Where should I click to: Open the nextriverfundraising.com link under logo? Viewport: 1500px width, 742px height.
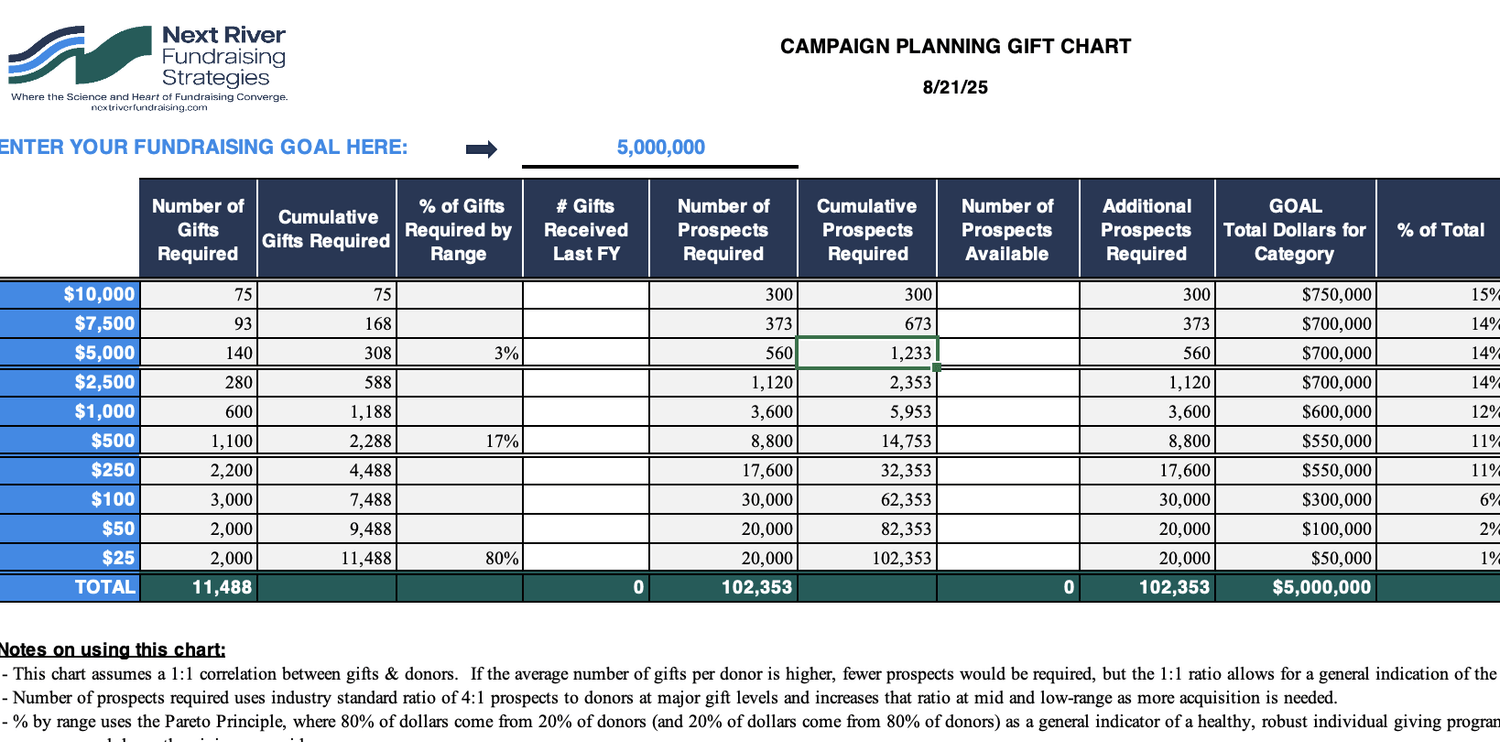149,107
